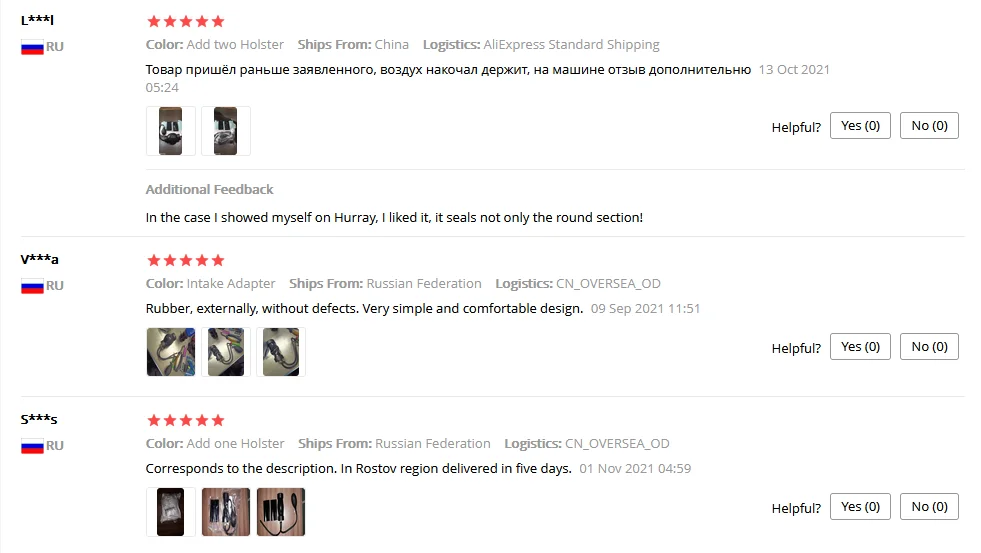View third photo in V***a's review
Viewport: 981px width, 553px height.
pyautogui.click(x=280, y=352)
